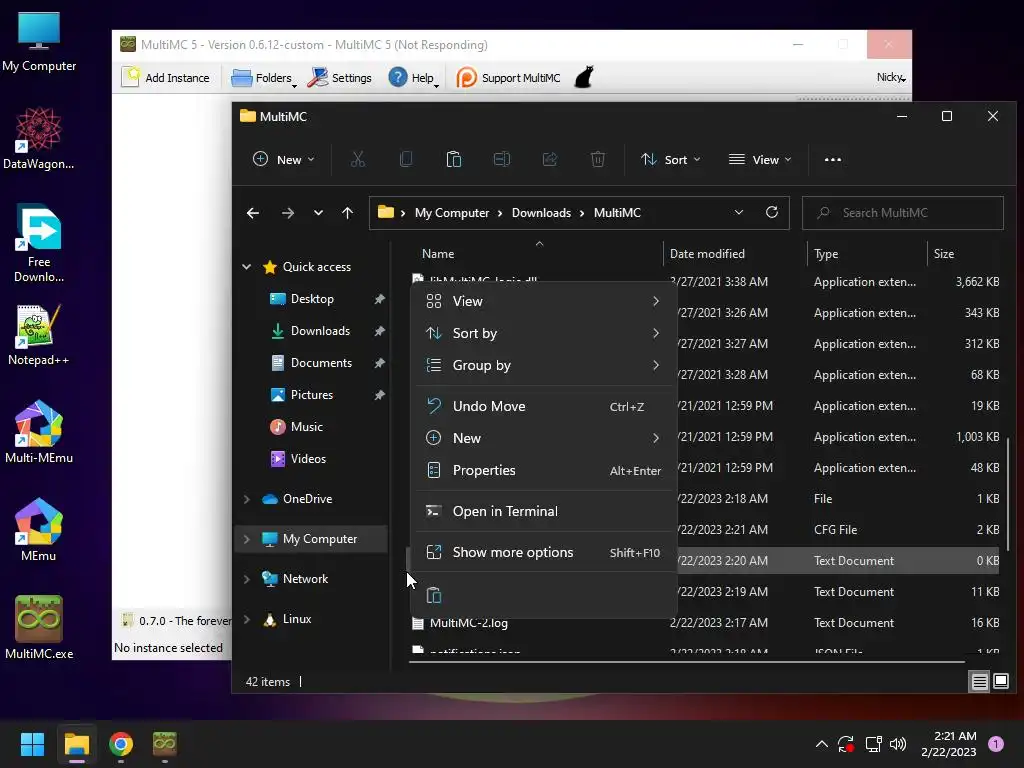The image size is (1024, 768).
Task: Open recent locations dropdown arrow
Action: tap(318, 213)
